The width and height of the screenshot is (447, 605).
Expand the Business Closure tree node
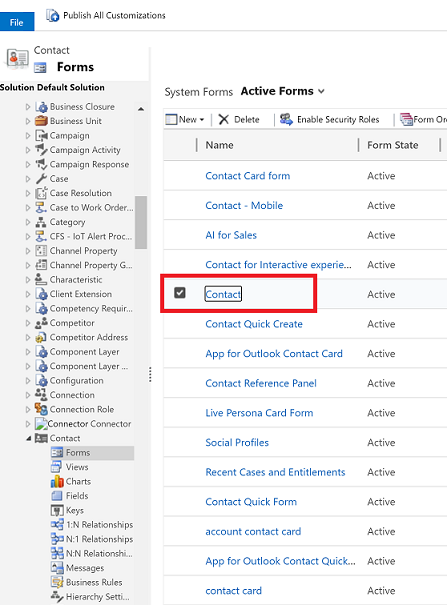pos(28,107)
